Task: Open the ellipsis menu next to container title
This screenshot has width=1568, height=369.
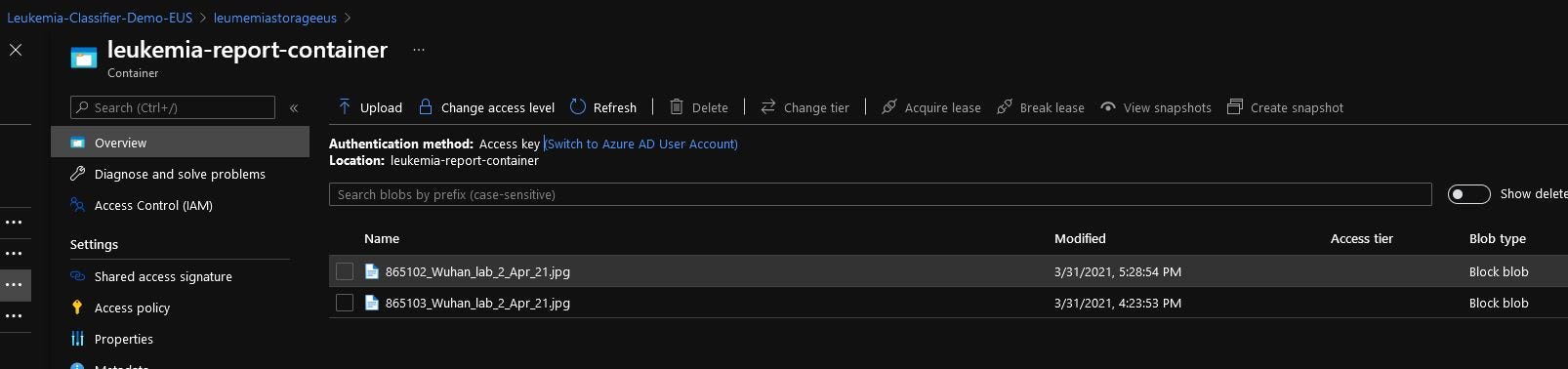Action: coord(419,50)
